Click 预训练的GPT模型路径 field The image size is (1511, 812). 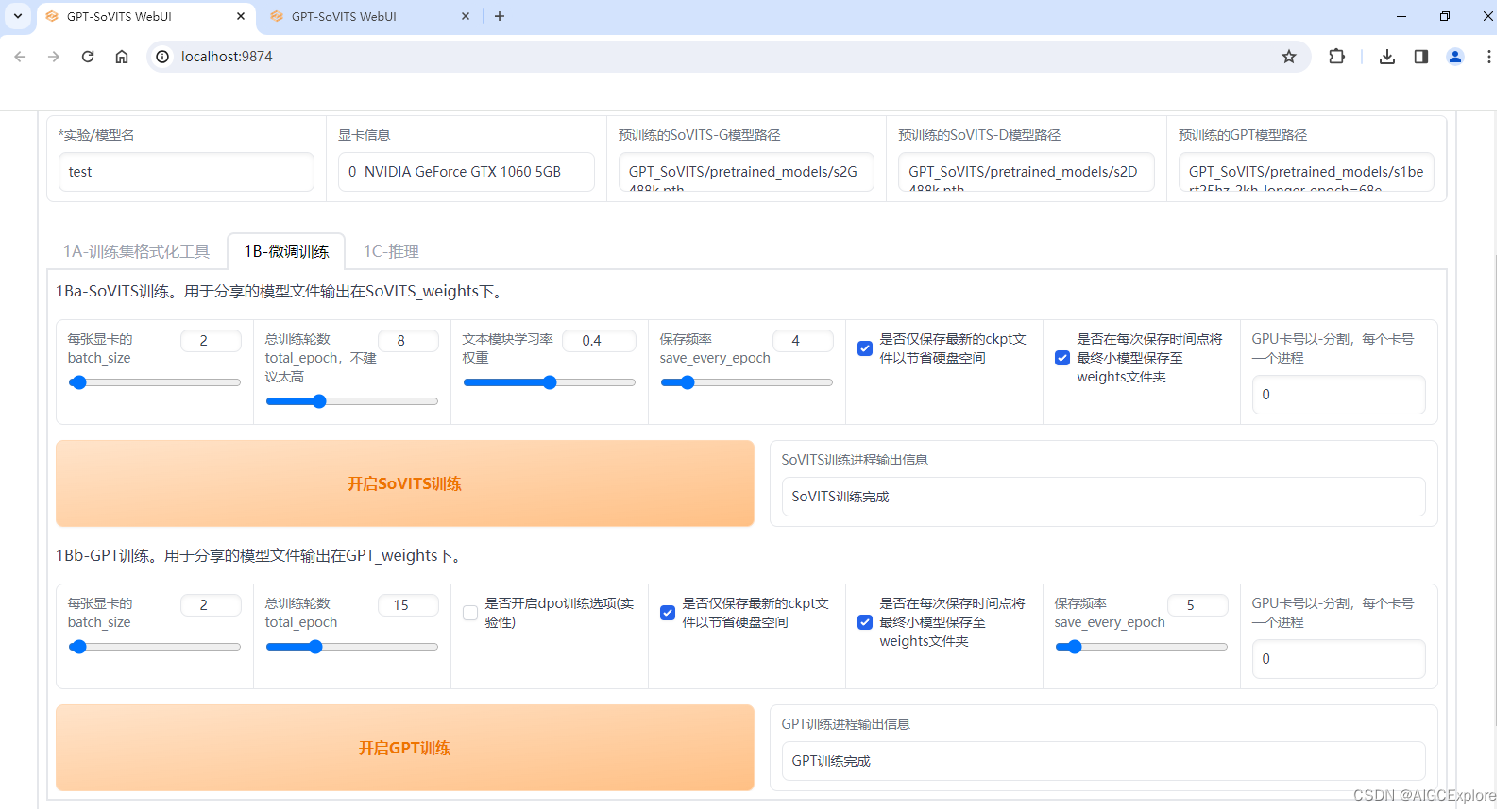(1306, 172)
